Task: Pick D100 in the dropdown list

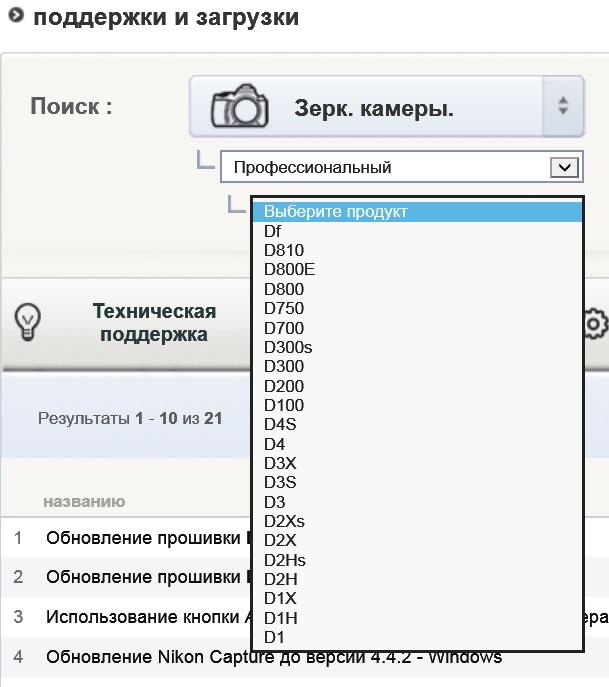Action: tap(418, 405)
